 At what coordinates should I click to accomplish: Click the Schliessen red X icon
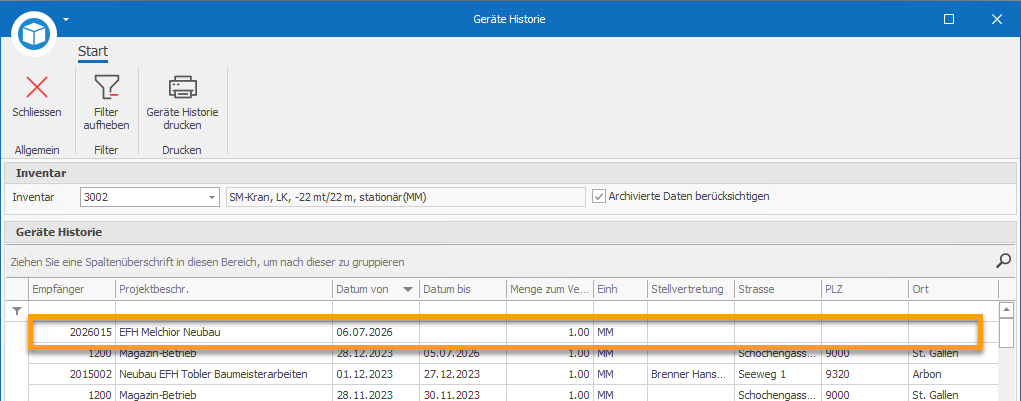(36, 87)
